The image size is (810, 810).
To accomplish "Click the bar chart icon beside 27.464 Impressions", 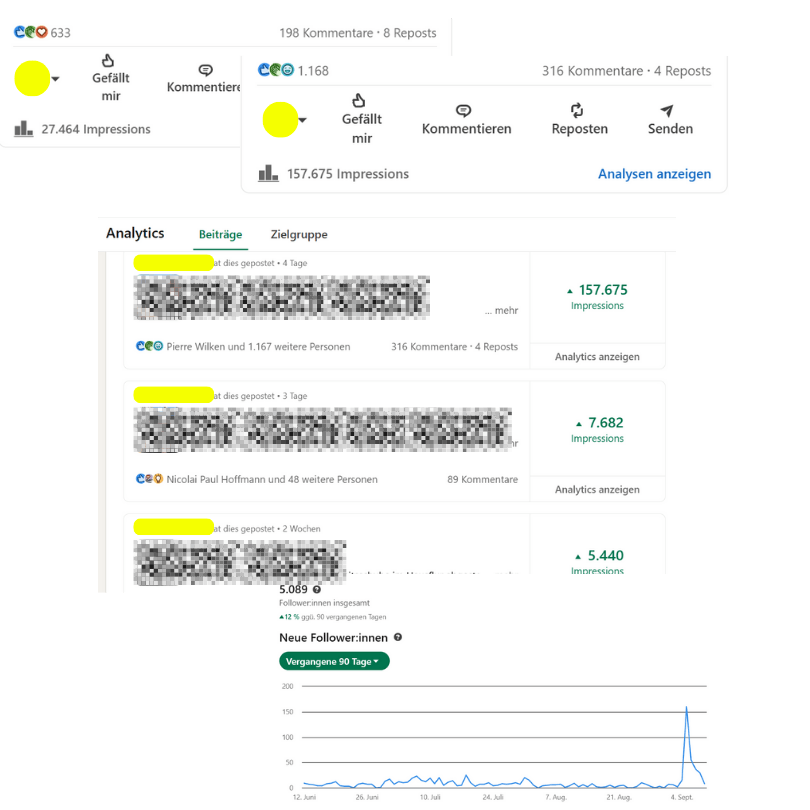I will [x=23, y=129].
